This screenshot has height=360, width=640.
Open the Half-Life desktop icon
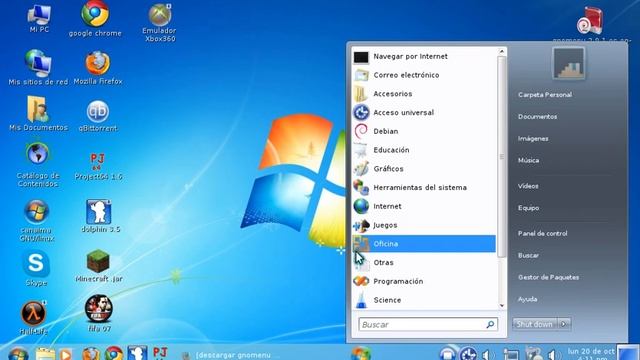[x=33, y=318]
